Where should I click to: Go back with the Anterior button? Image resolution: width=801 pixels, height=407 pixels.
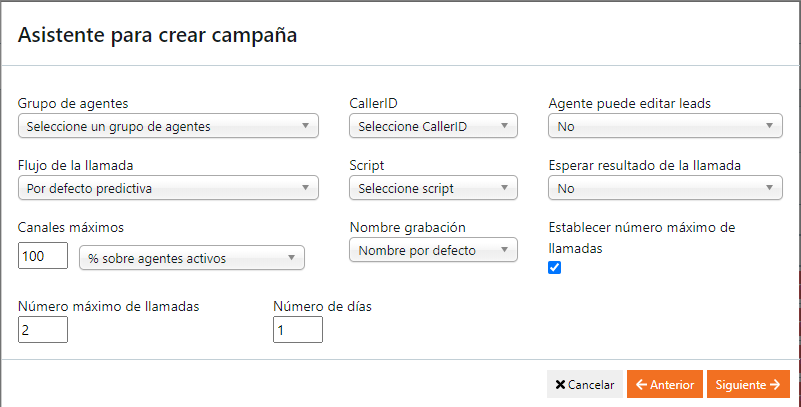(x=665, y=384)
